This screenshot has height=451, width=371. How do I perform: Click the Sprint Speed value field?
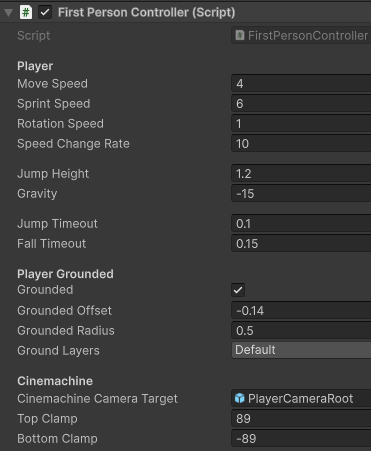click(301, 103)
